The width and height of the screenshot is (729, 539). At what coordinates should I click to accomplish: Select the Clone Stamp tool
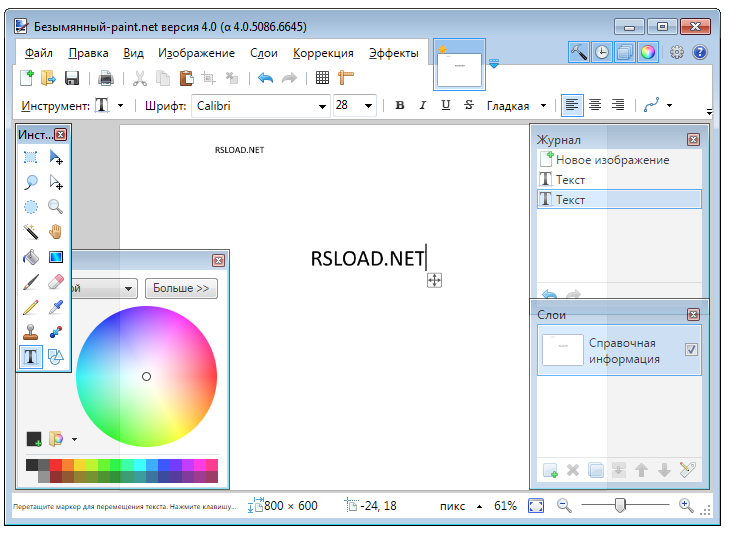[31, 332]
